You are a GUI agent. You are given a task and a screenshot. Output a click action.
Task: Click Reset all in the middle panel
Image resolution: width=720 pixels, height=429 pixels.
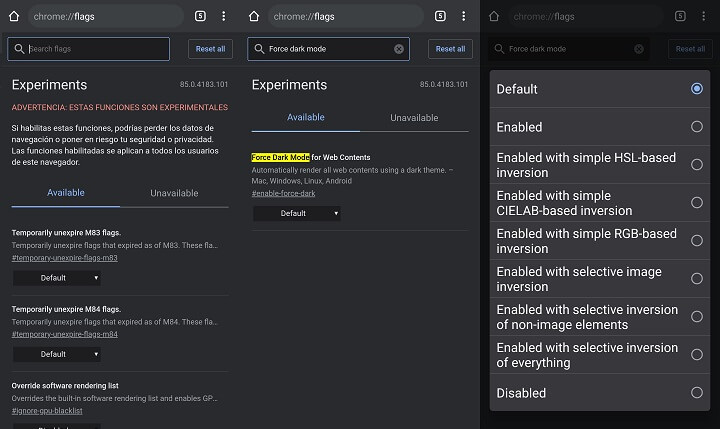coord(450,49)
